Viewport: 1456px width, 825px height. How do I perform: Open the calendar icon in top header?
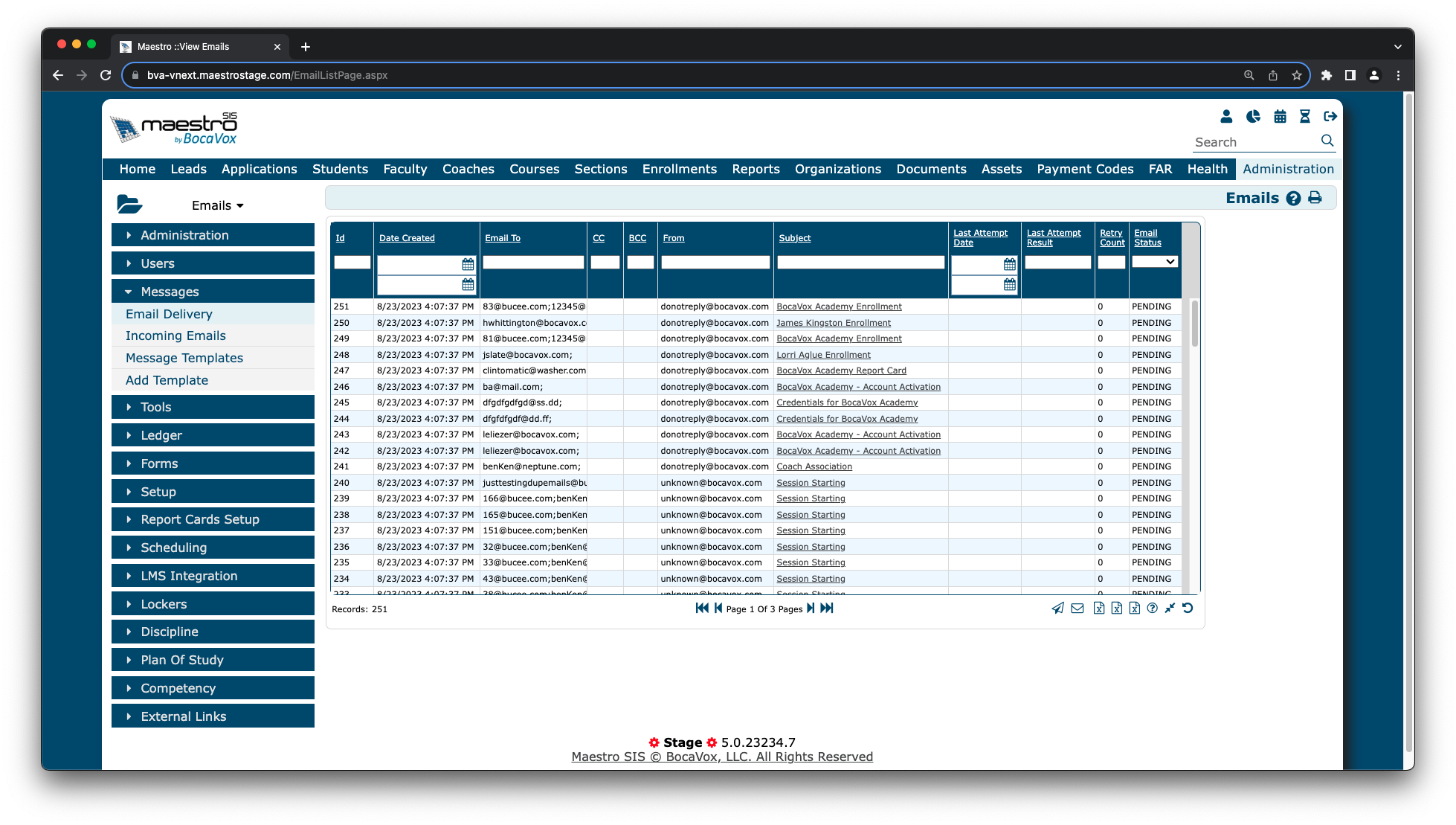point(1280,117)
